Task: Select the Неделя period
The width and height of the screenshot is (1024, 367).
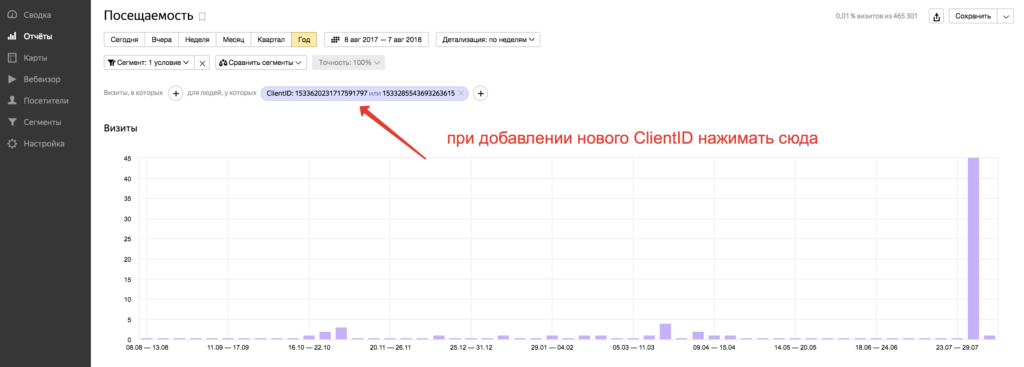Action: click(197, 40)
